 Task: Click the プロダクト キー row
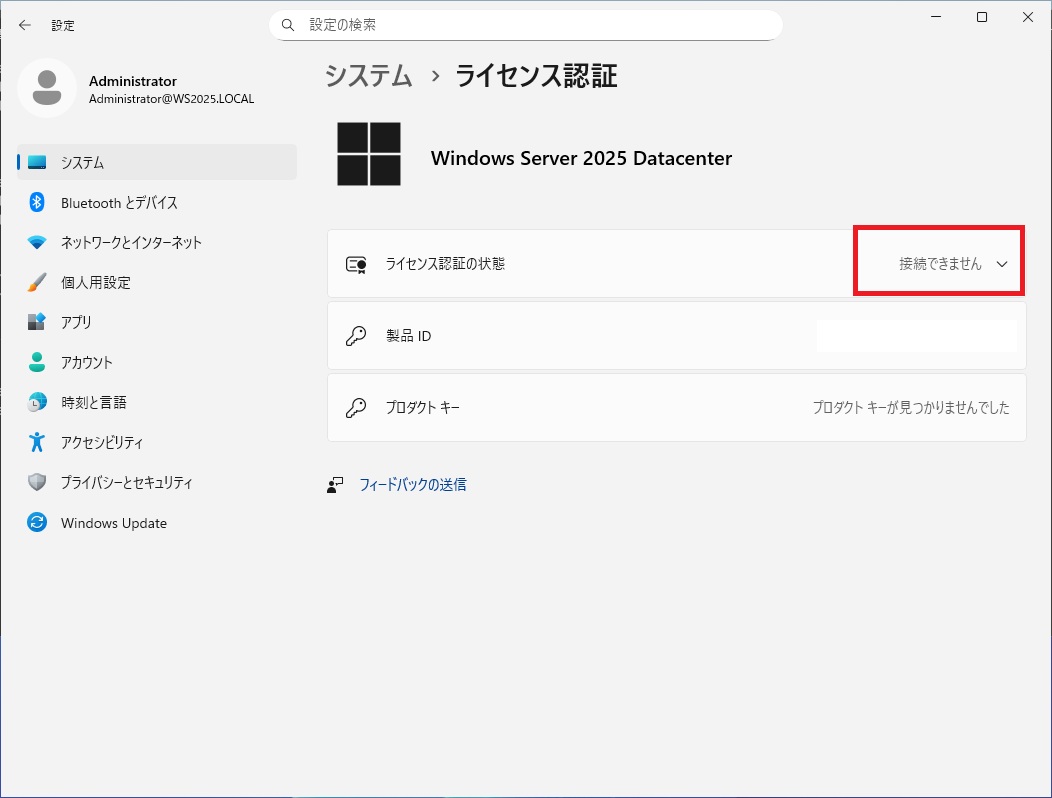pyautogui.click(x=676, y=407)
